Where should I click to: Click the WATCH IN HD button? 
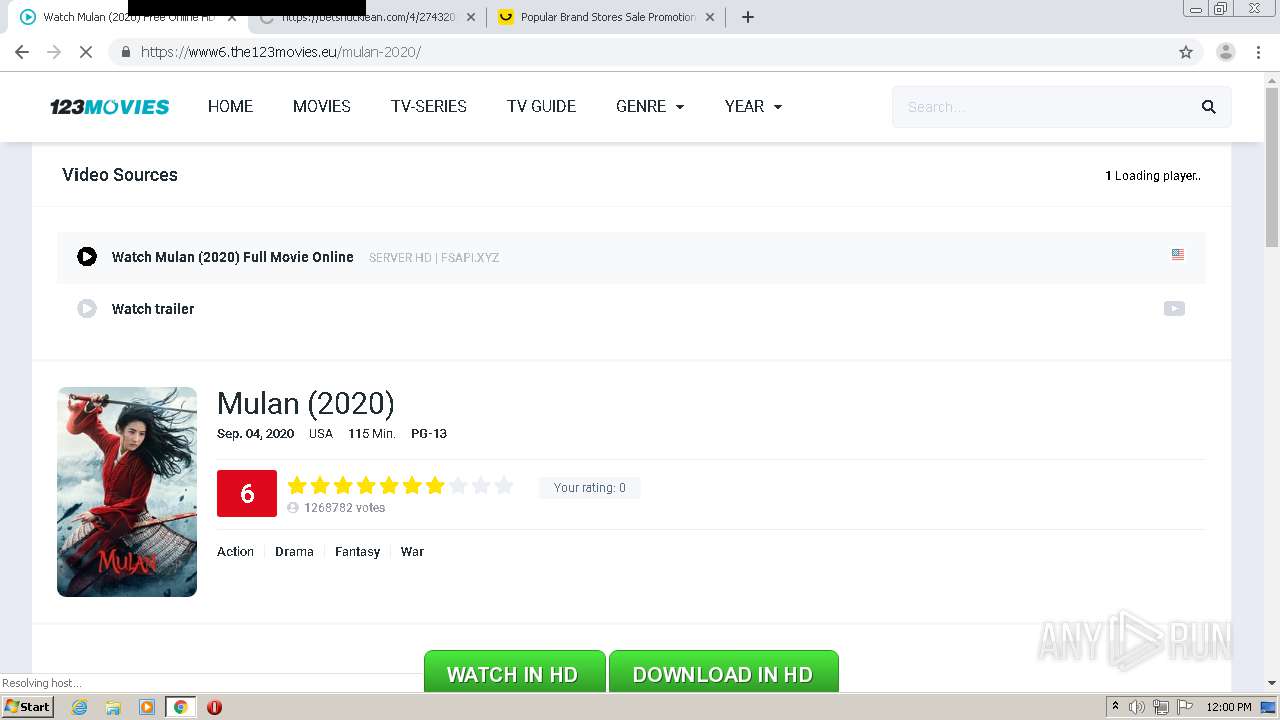(514, 672)
